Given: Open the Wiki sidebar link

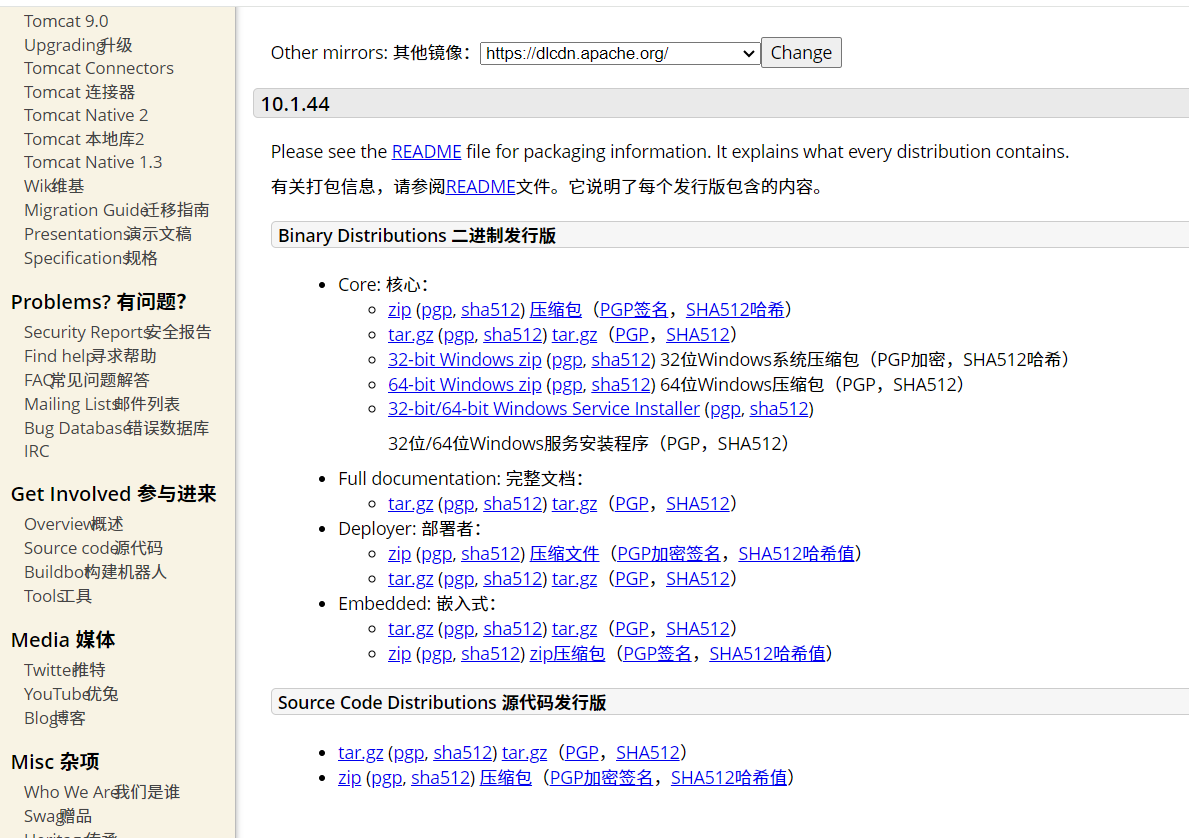Looking at the screenshot, I should pyautogui.click(x=54, y=186).
